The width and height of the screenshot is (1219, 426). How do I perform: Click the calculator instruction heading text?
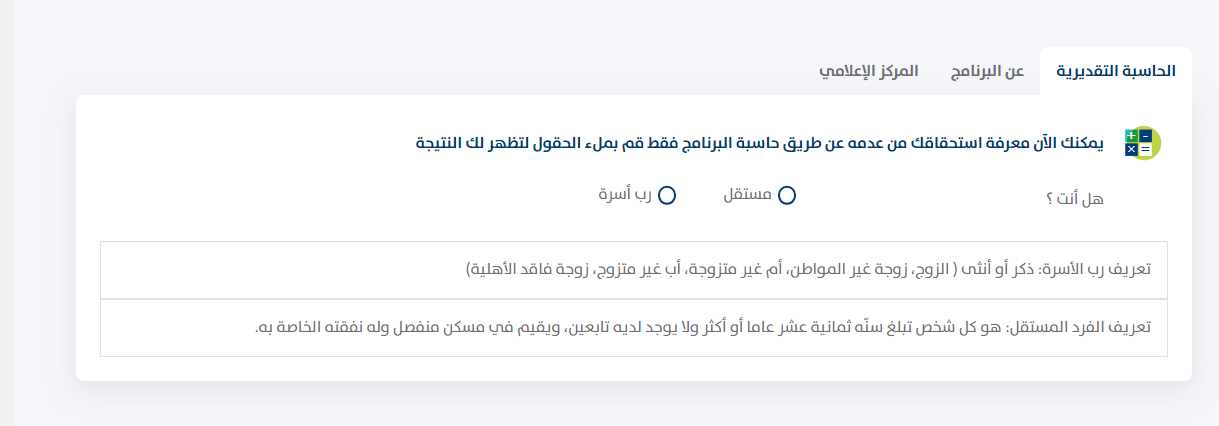[760, 143]
